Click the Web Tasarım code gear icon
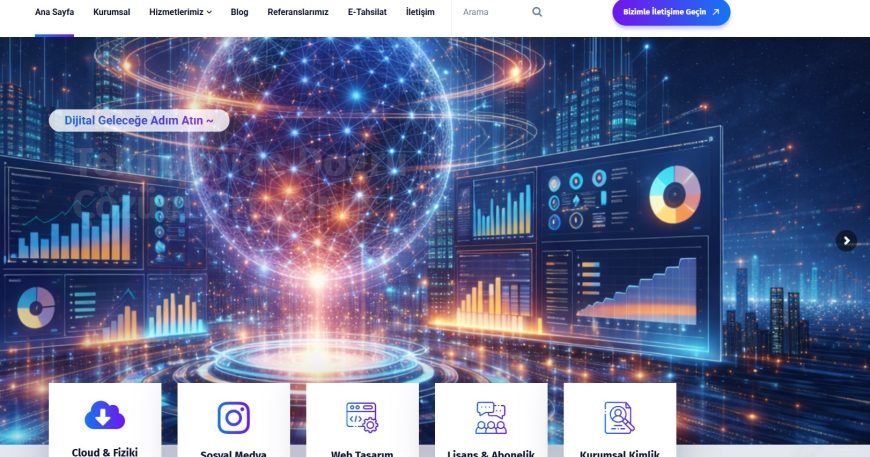The width and height of the screenshot is (870, 457). point(362,418)
